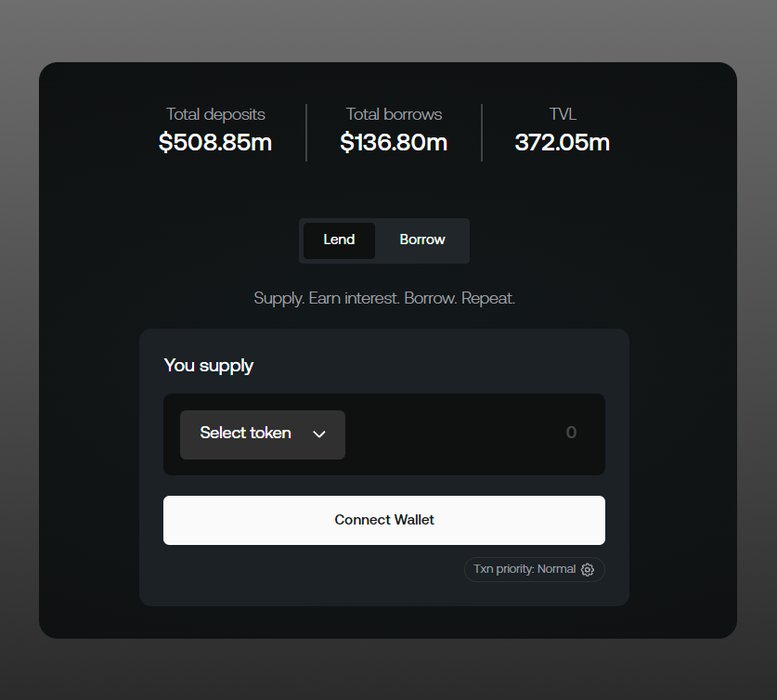Click the 372.05m TVL value
The height and width of the screenshot is (700, 777).
pyautogui.click(x=562, y=142)
